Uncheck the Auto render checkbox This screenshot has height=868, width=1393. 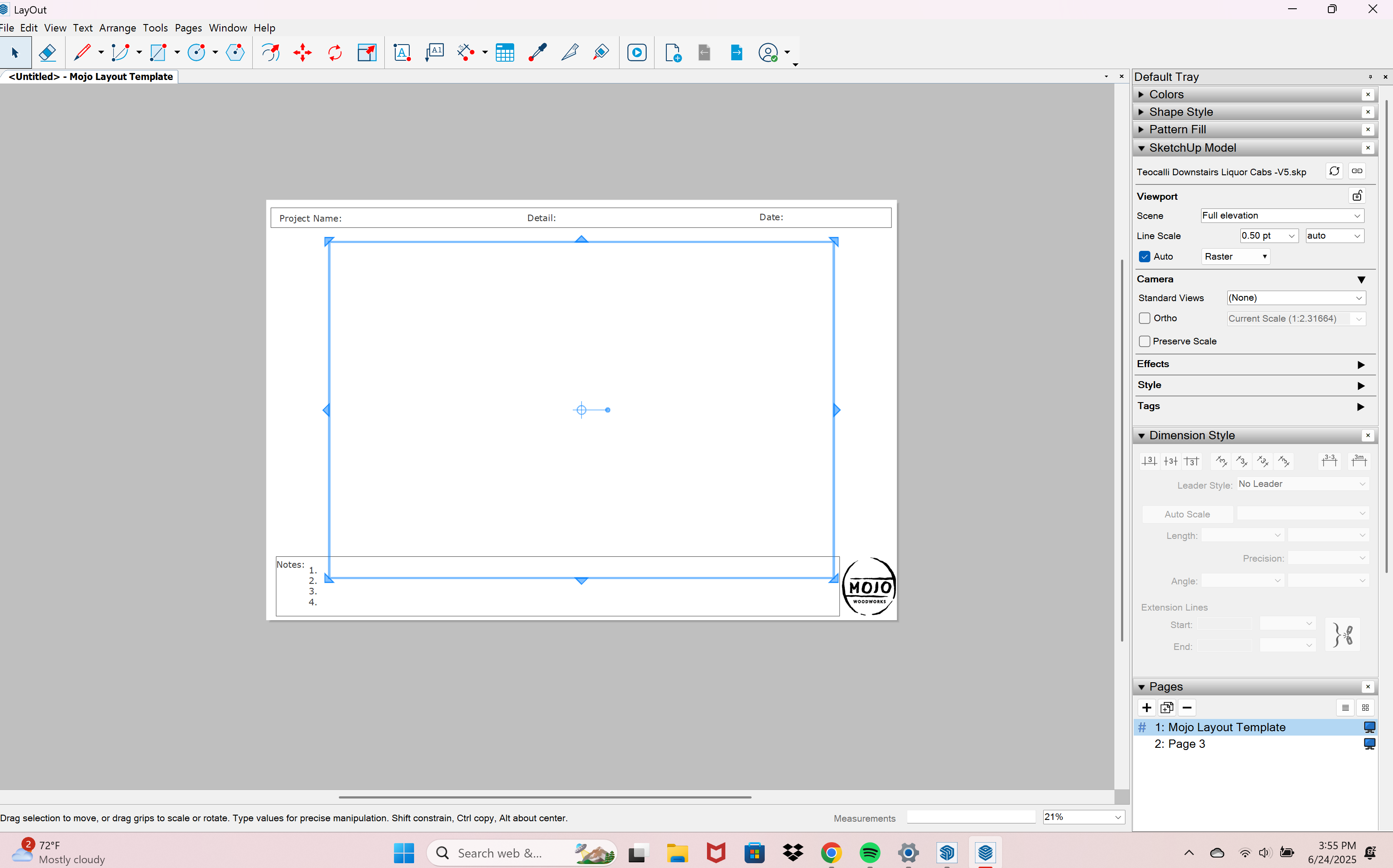click(1144, 257)
